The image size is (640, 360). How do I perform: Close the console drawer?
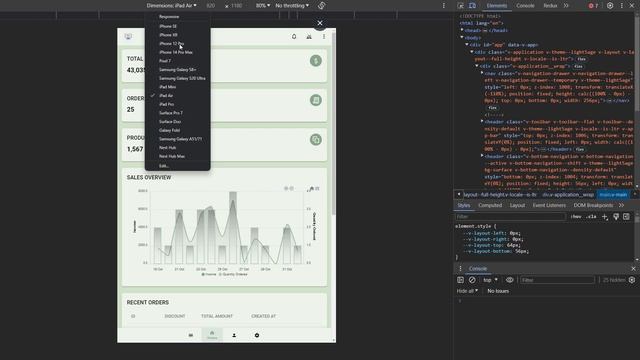(633, 269)
